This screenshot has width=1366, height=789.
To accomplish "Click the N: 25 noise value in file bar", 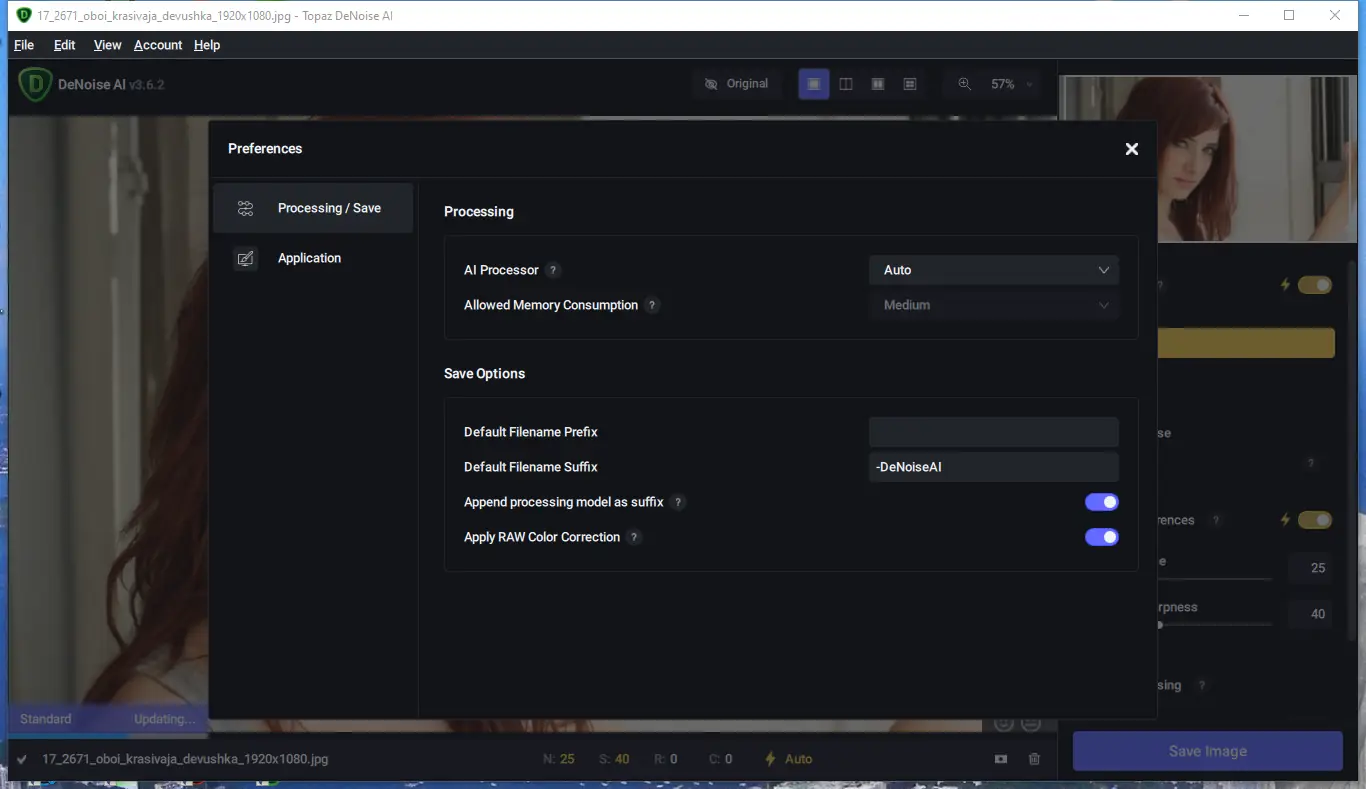I will point(559,759).
